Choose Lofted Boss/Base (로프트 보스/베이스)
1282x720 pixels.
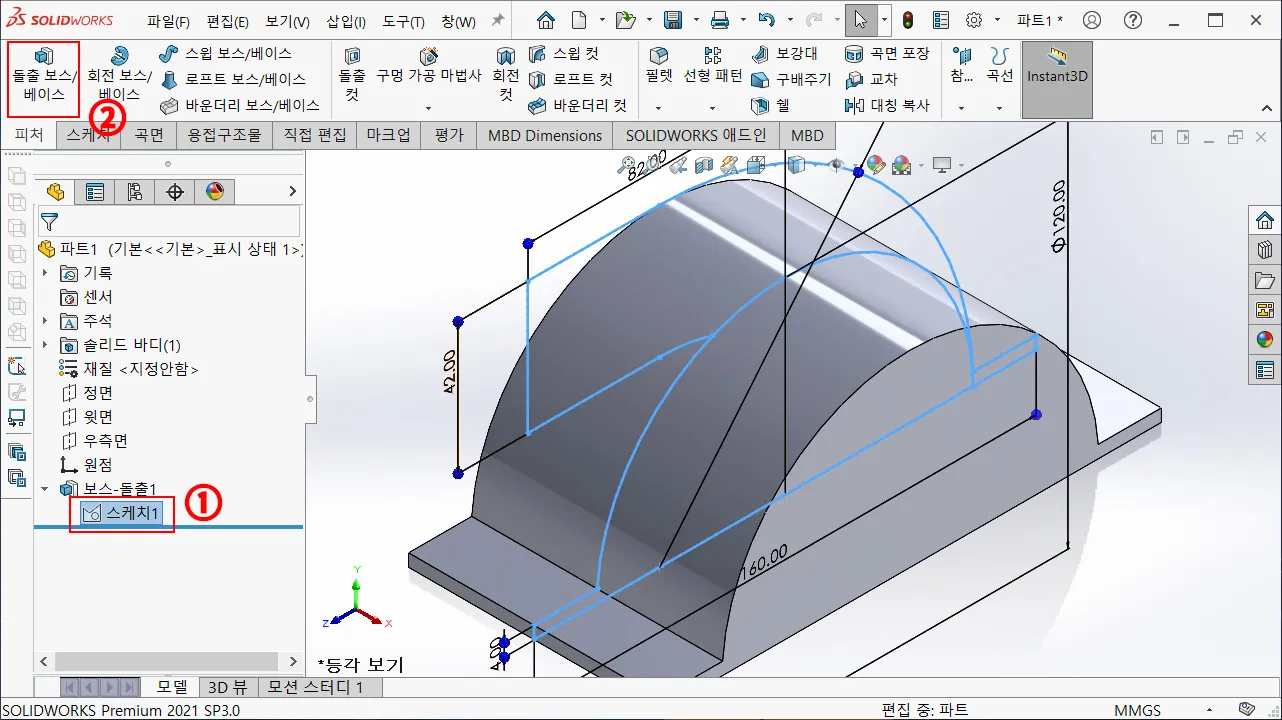click(x=233, y=79)
